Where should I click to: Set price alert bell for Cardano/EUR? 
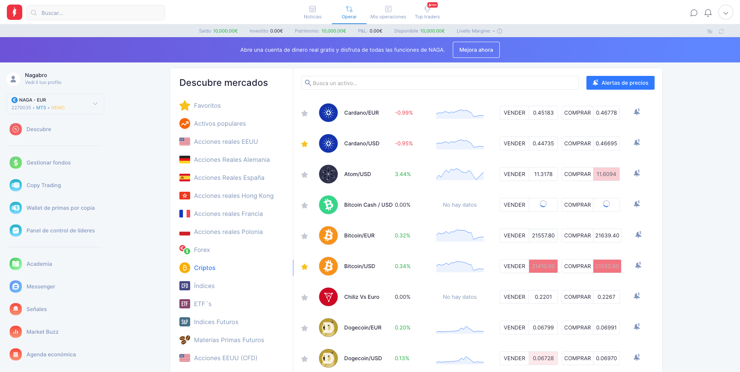point(637,112)
